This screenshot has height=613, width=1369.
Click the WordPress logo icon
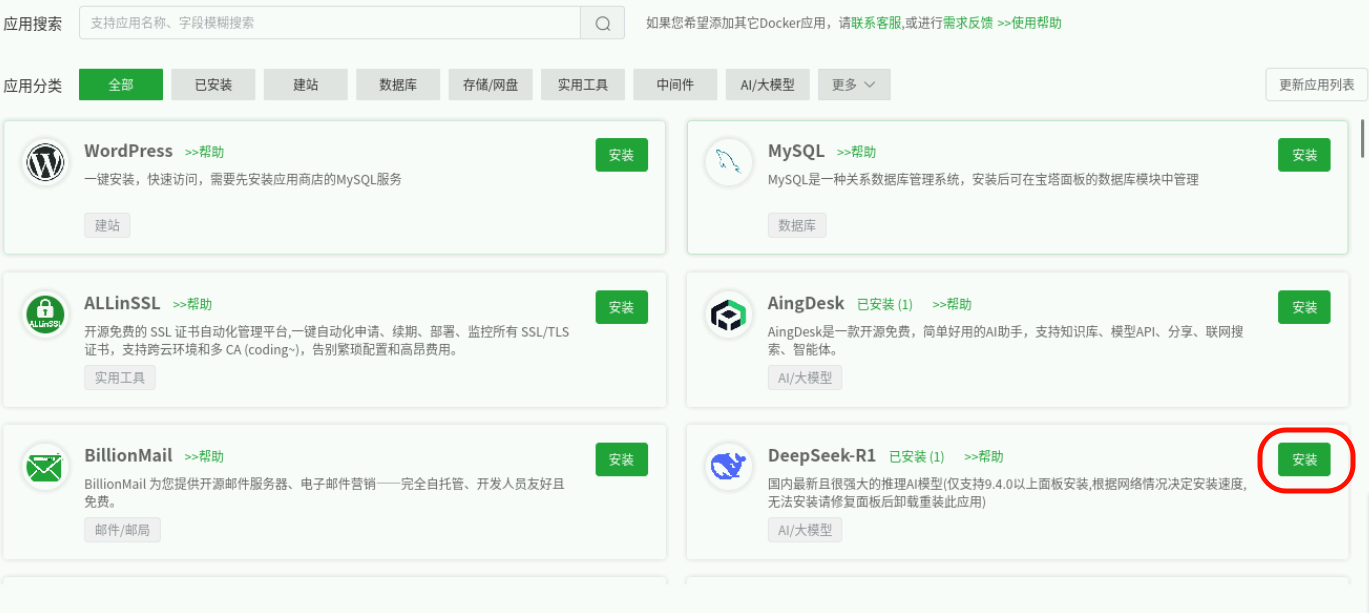(x=46, y=163)
